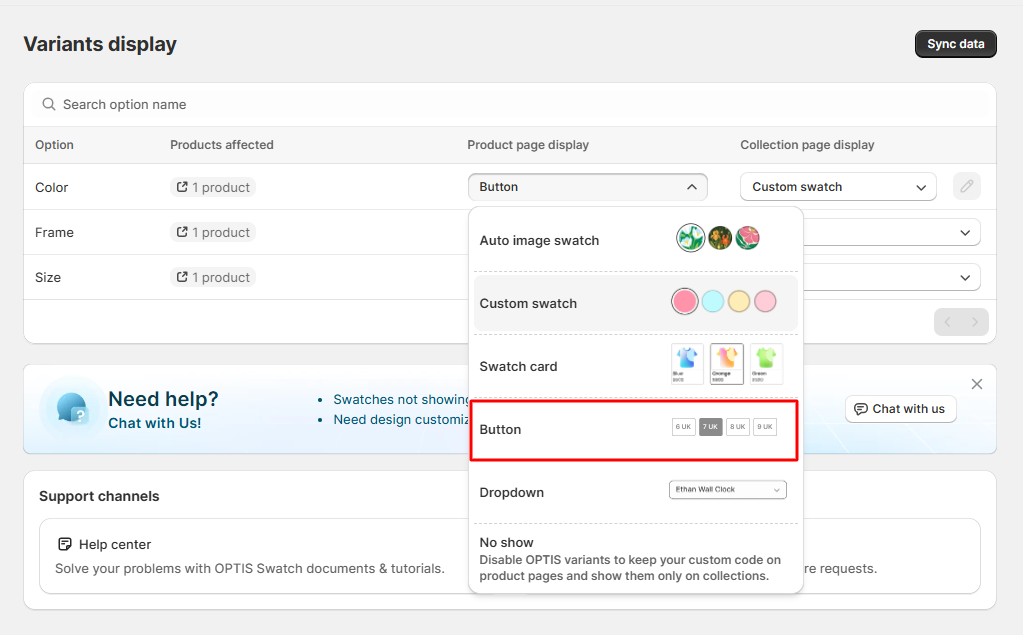
Task: Select the Auto image swatch option
Action: (x=635, y=240)
